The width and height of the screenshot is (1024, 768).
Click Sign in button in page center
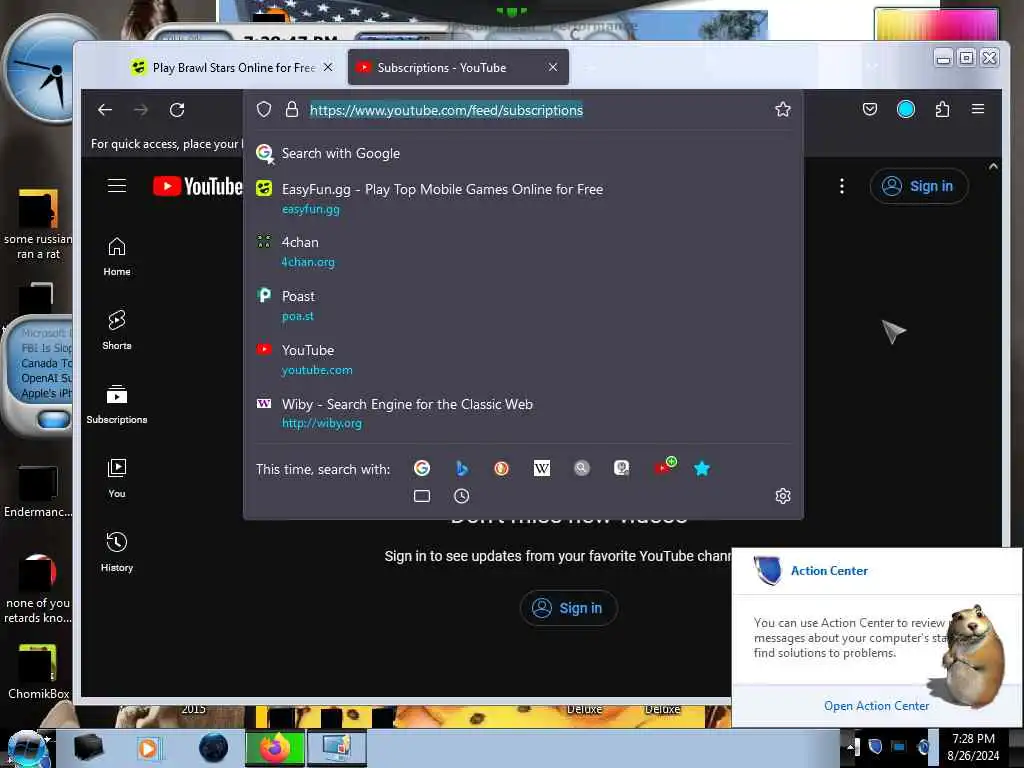568,608
